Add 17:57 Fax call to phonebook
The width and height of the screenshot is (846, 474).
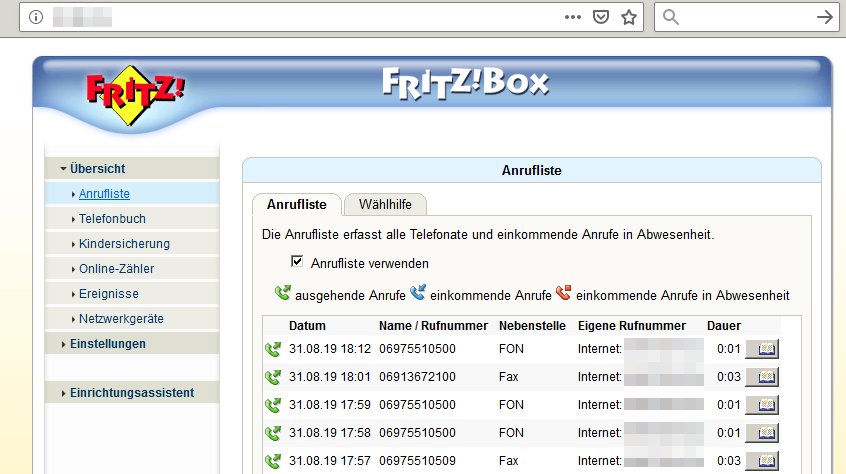(x=762, y=461)
